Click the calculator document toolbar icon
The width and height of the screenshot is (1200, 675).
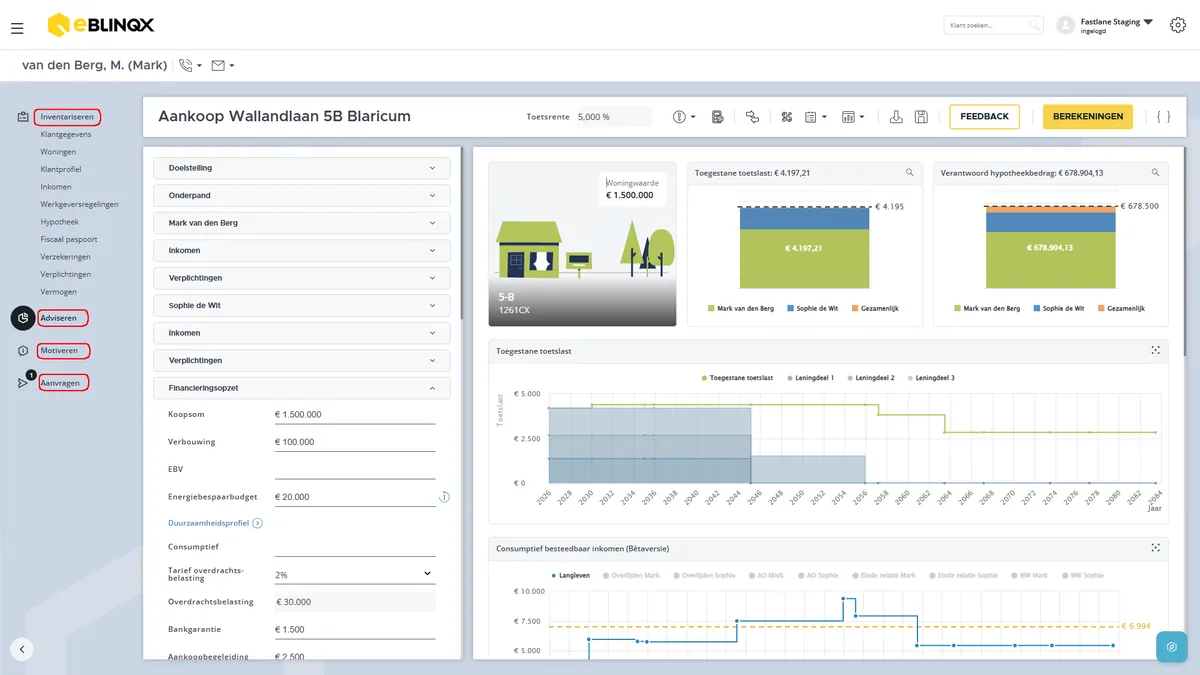coord(717,117)
